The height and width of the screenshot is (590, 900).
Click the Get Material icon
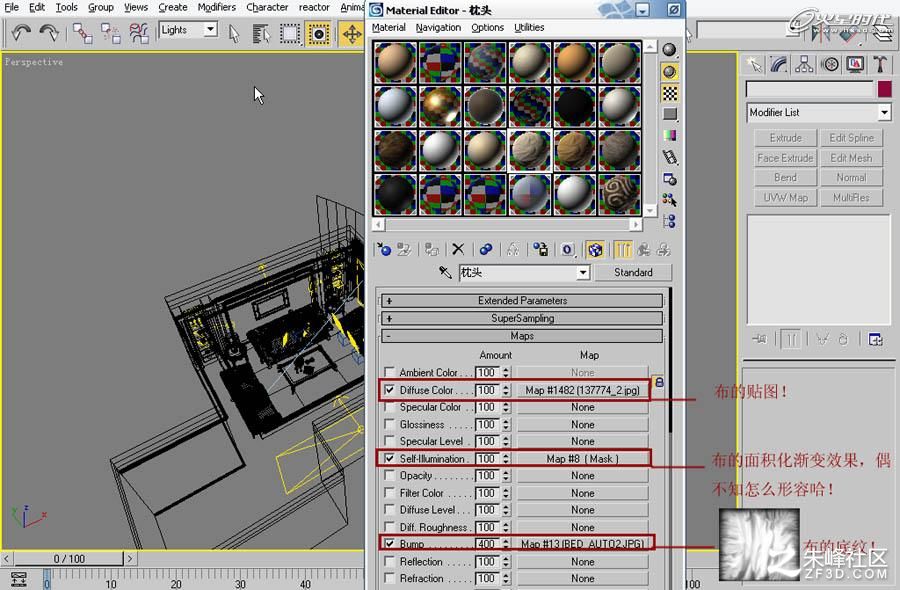(x=383, y=249)
